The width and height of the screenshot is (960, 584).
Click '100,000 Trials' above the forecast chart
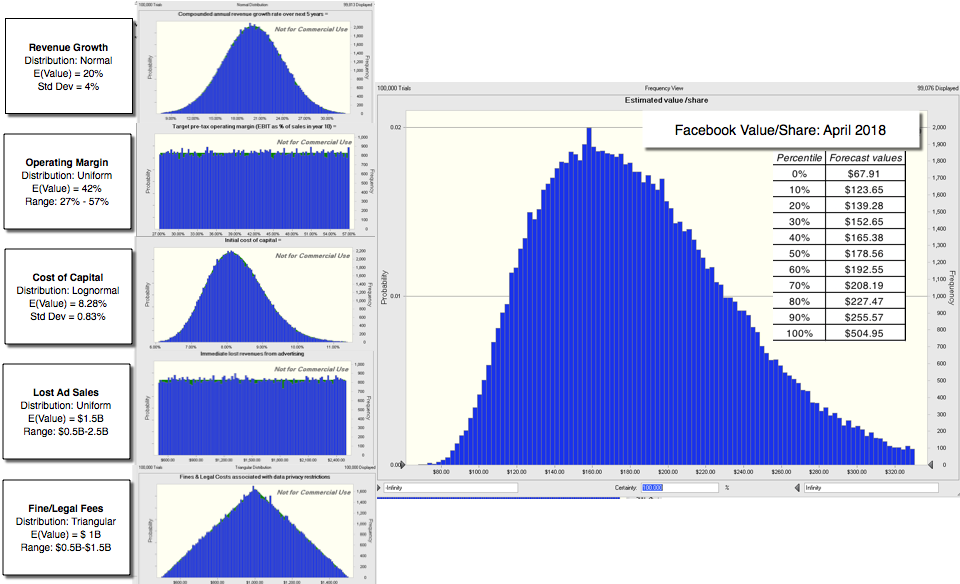394,88
